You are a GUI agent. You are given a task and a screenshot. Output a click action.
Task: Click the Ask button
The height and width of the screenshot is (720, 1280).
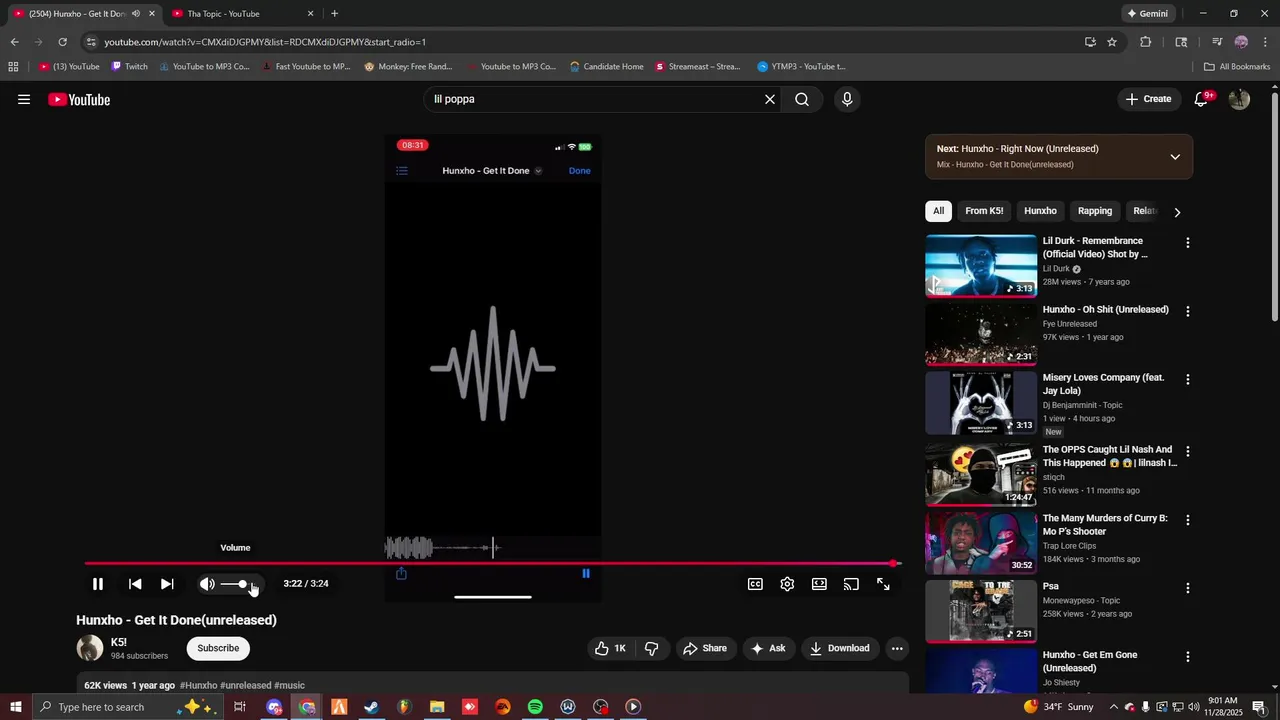[768, 648]
